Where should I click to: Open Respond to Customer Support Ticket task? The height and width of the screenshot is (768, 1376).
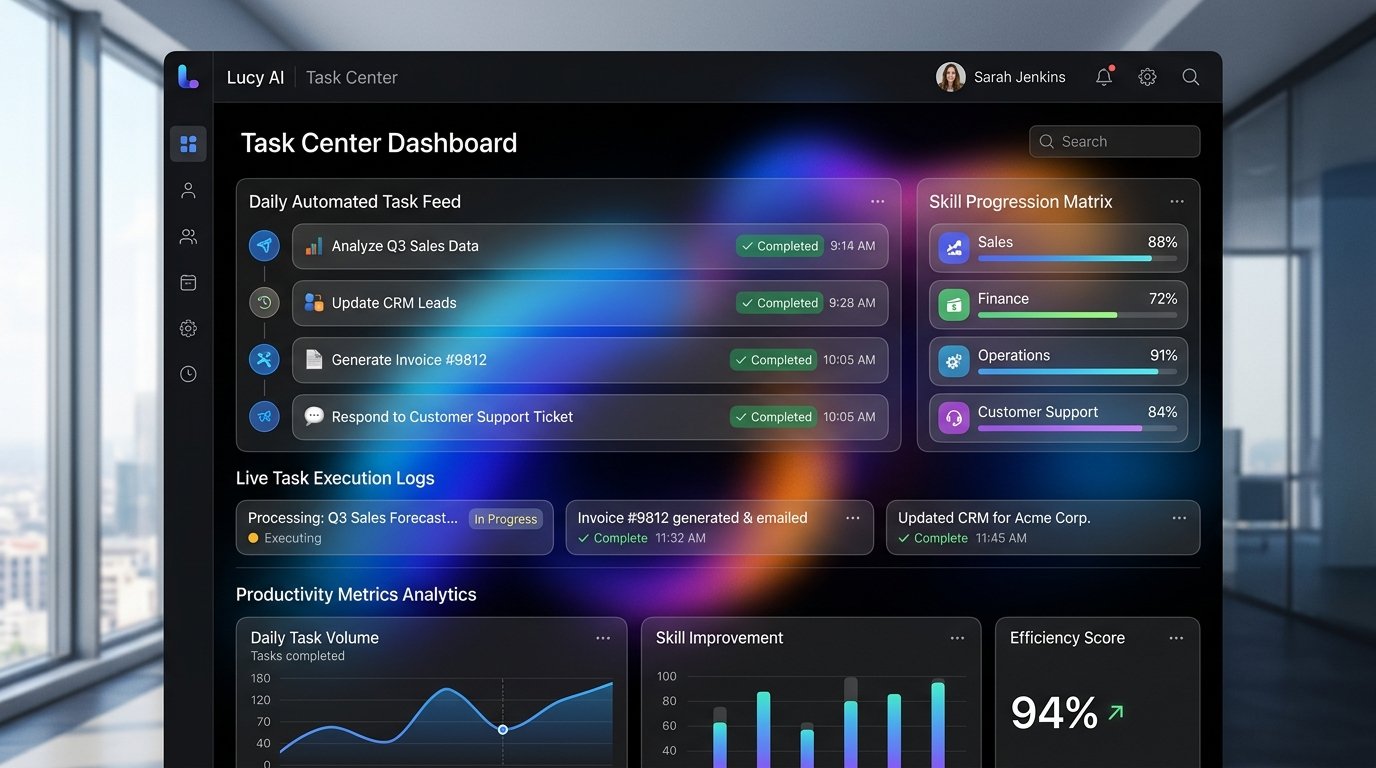click(590, 417)
